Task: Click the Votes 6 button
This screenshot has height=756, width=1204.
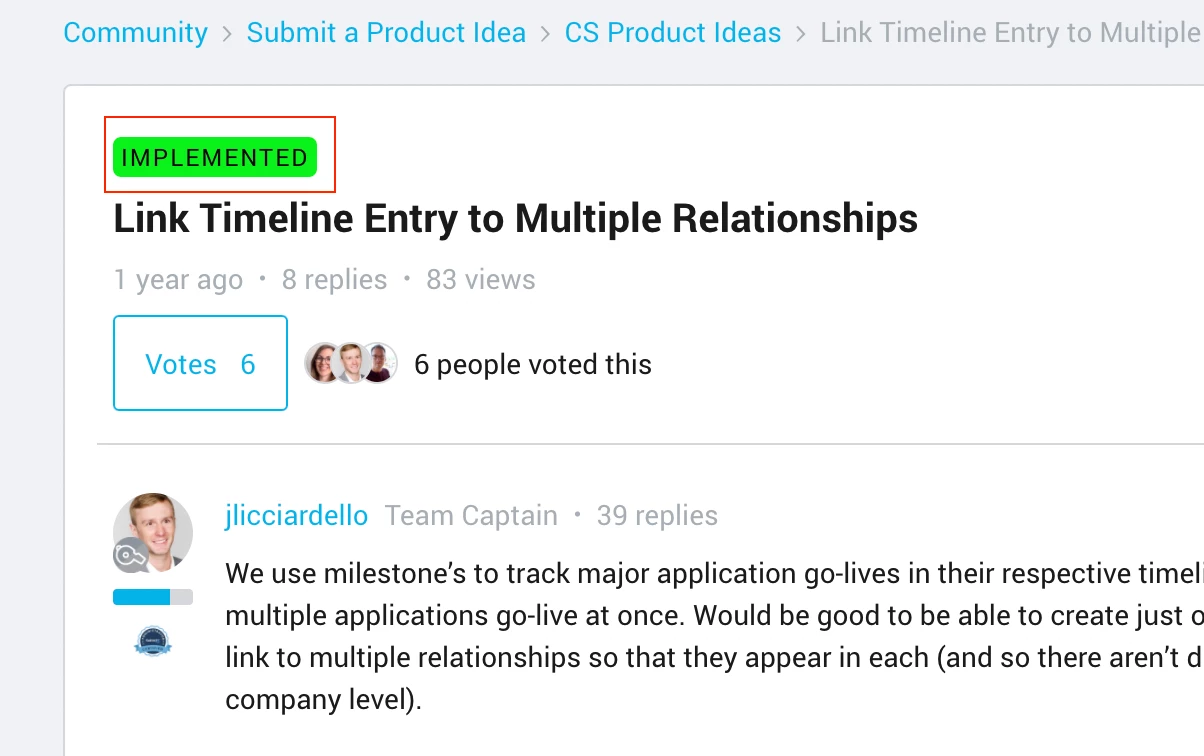Action: click(x=200, y=363)
